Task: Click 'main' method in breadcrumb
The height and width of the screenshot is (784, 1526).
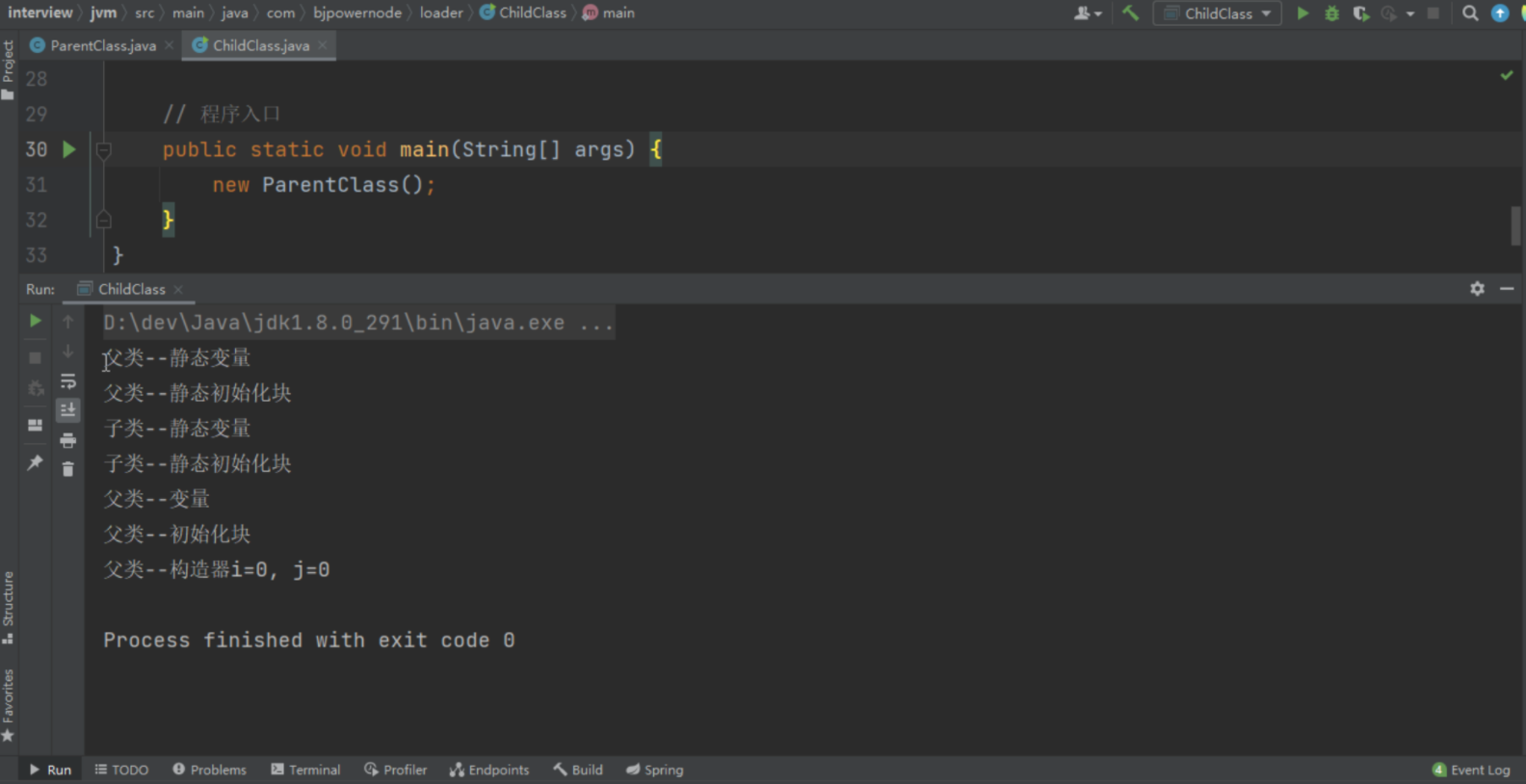Action: pyautogui.click(x=609, y=13)
